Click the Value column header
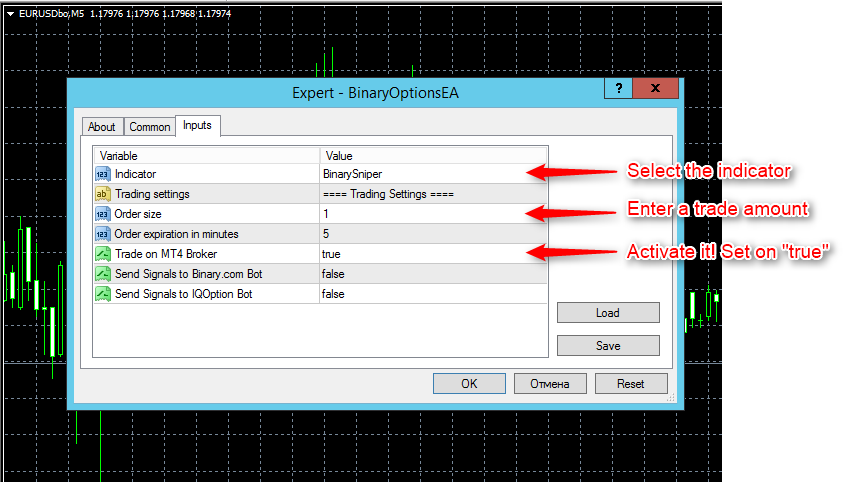The height and width of the screenshot is (482, 867). 434,155
